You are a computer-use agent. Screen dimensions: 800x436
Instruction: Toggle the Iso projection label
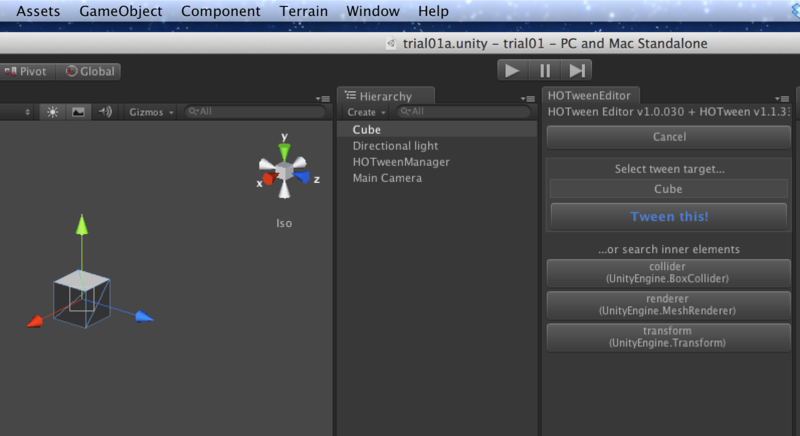pos(284,223)
